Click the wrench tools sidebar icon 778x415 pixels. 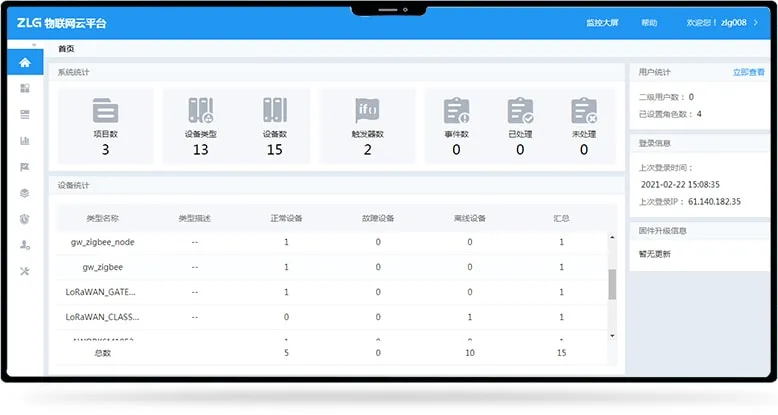[25, 271]
